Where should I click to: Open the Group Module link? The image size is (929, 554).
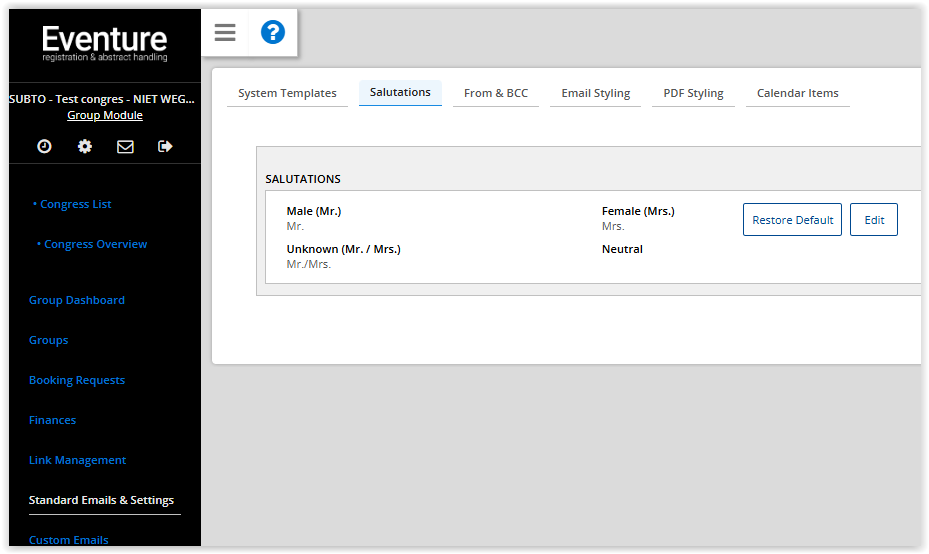105,115
